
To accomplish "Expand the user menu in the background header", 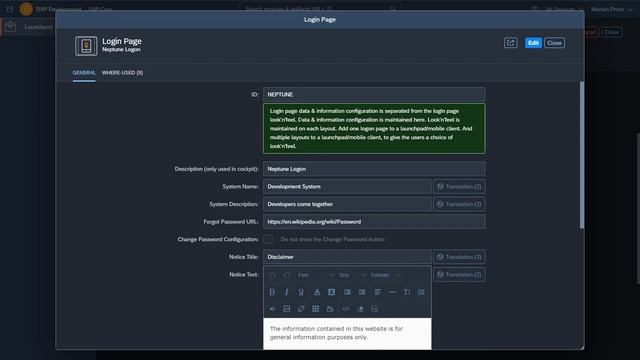I will (x=611, y=9).
